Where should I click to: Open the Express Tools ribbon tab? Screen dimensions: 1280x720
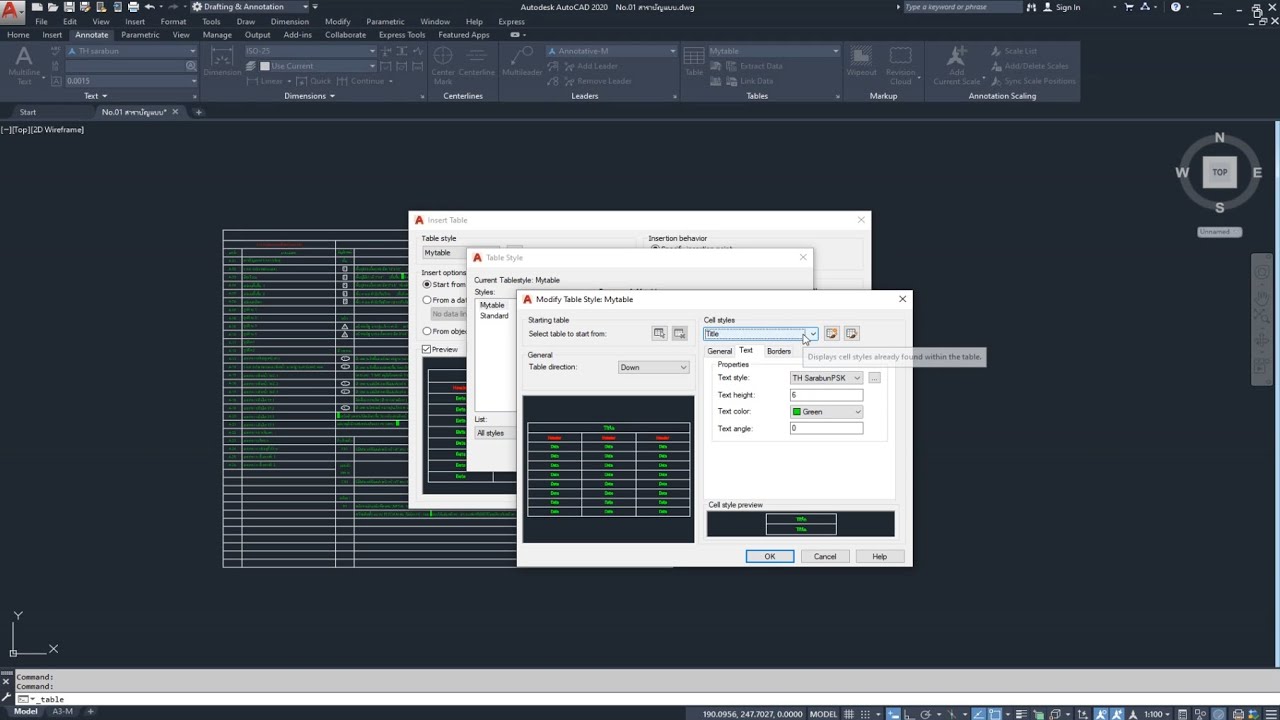[402, 35]
